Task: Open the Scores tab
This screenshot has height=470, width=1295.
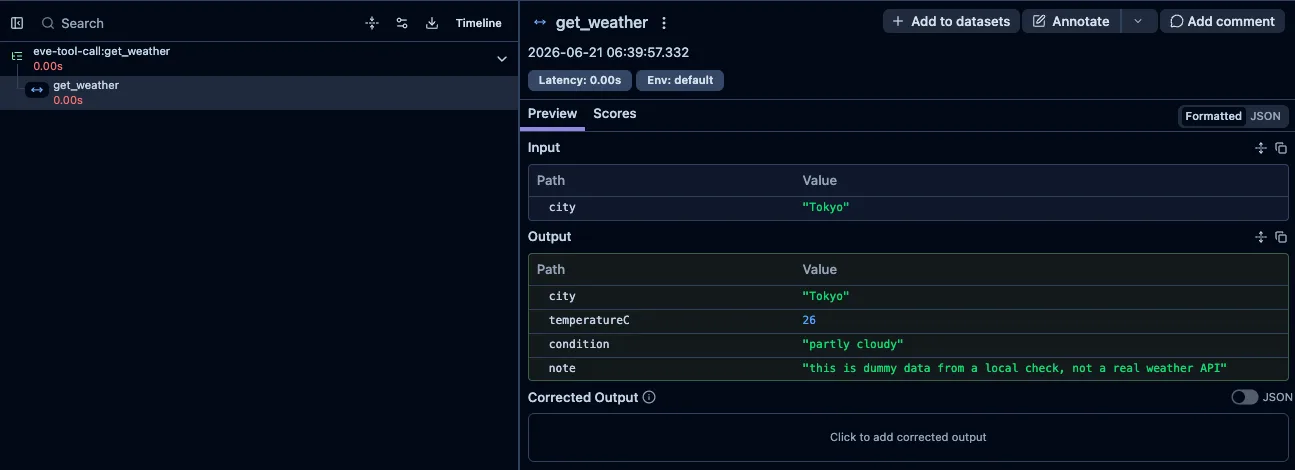Action: (x=615, y=114)
